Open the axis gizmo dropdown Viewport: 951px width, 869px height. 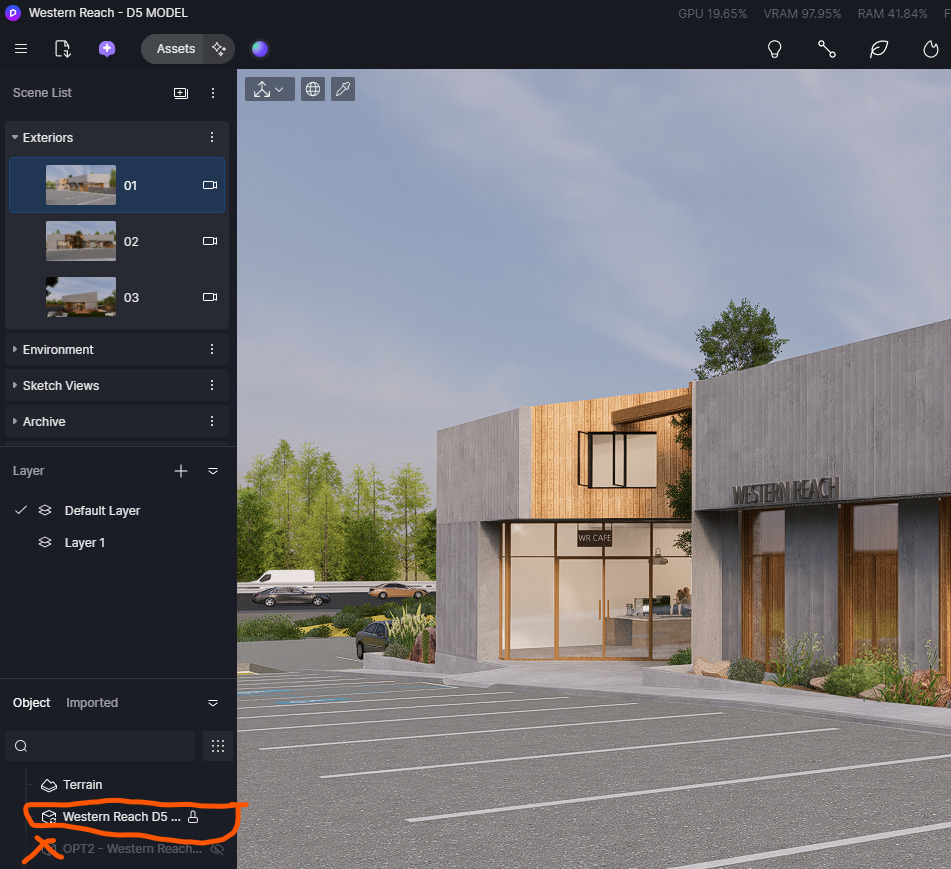(x=269, y=89)
